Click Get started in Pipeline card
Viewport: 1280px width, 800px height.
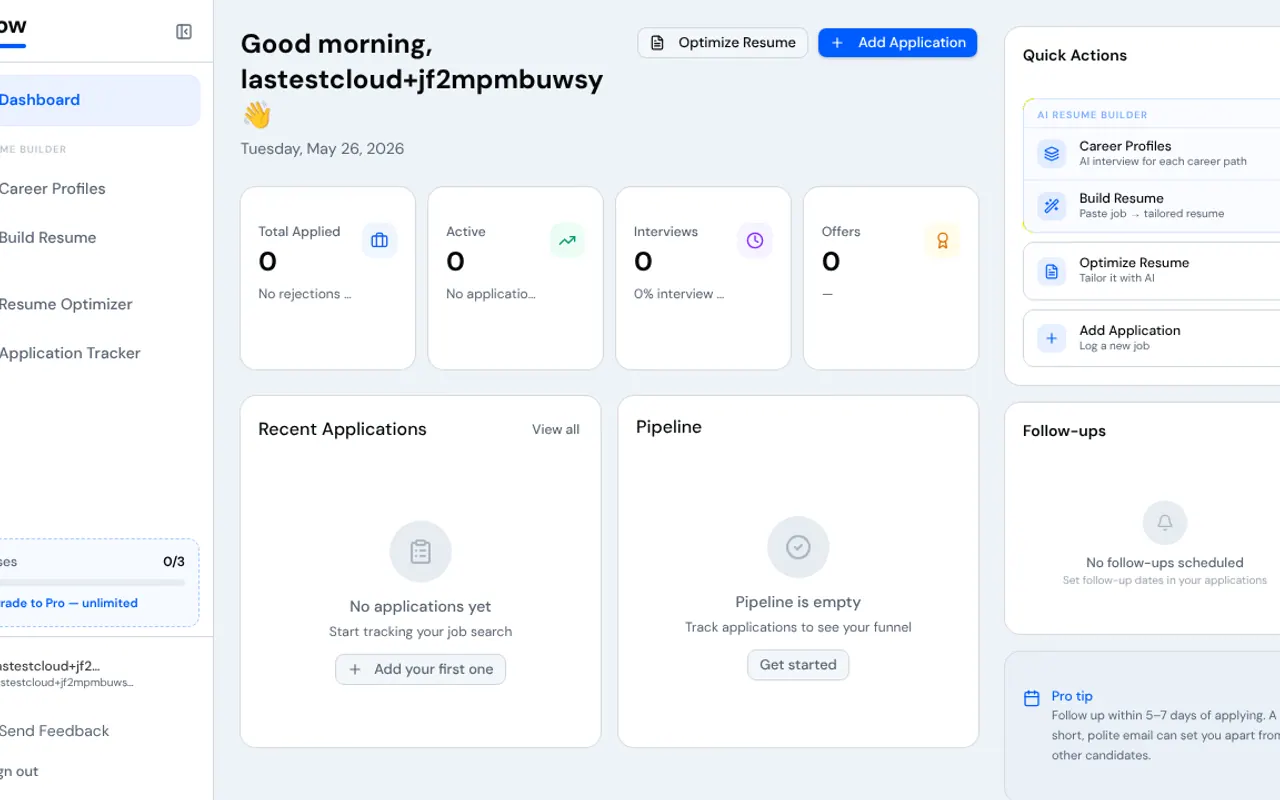pos(798,665)
